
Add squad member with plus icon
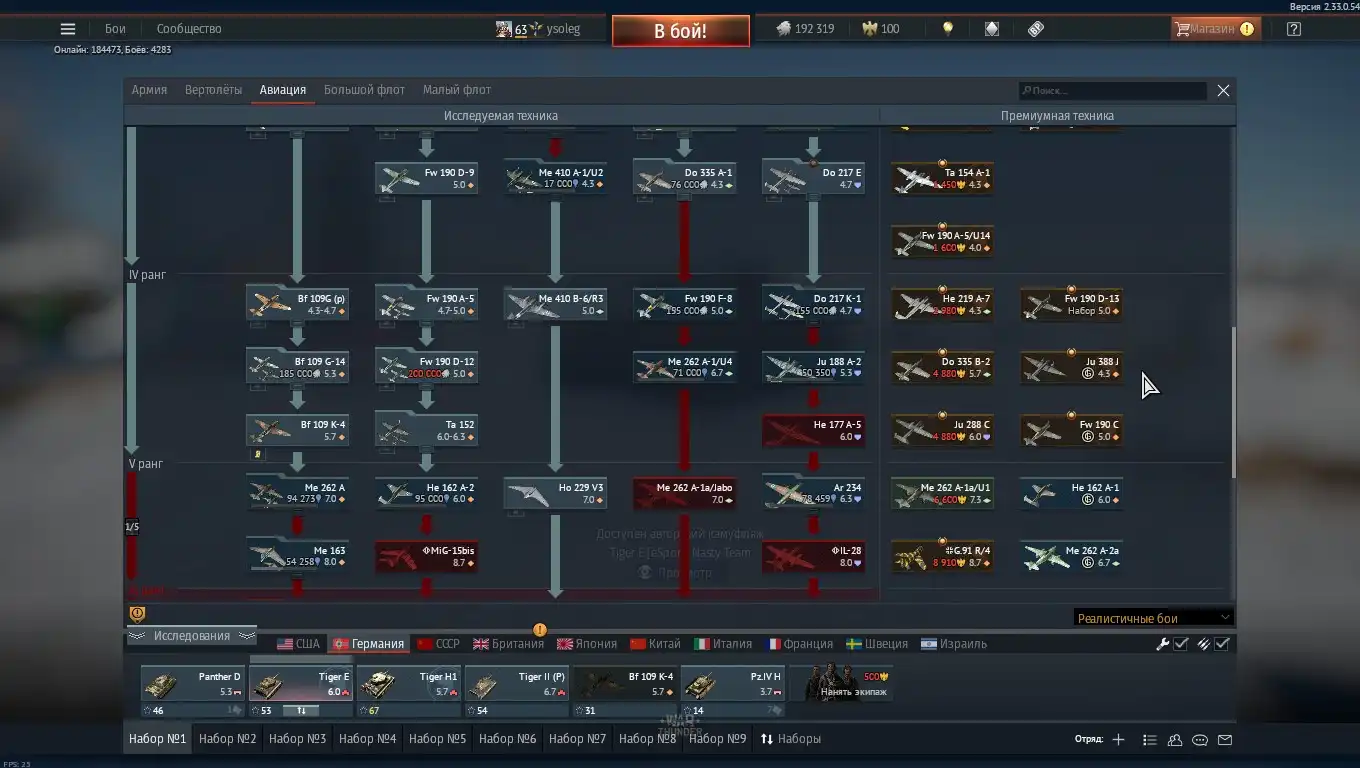coord(1119,740)
